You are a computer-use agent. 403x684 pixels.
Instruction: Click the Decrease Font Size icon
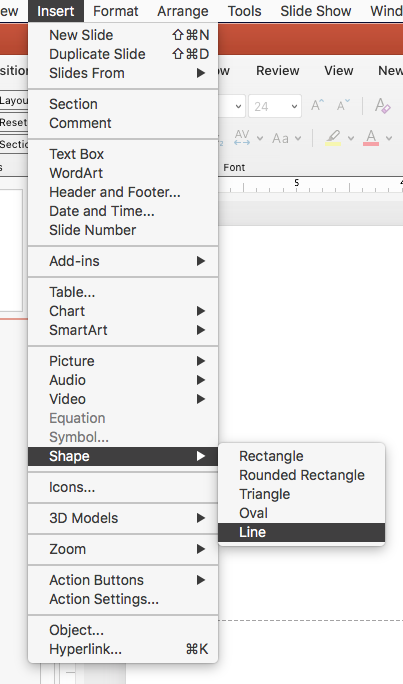pyautogui.click(x=343, y=106)
